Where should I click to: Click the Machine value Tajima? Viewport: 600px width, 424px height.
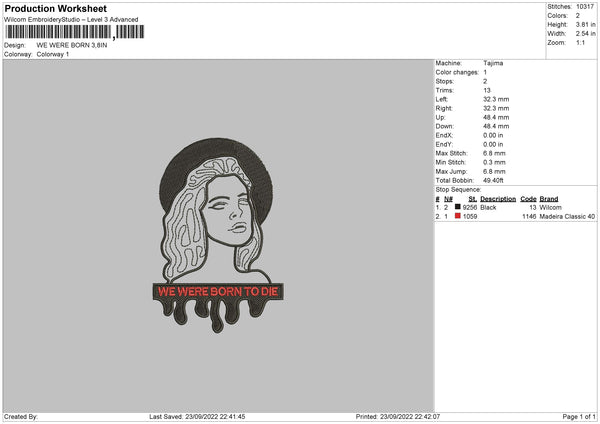[x=493, y=63]
